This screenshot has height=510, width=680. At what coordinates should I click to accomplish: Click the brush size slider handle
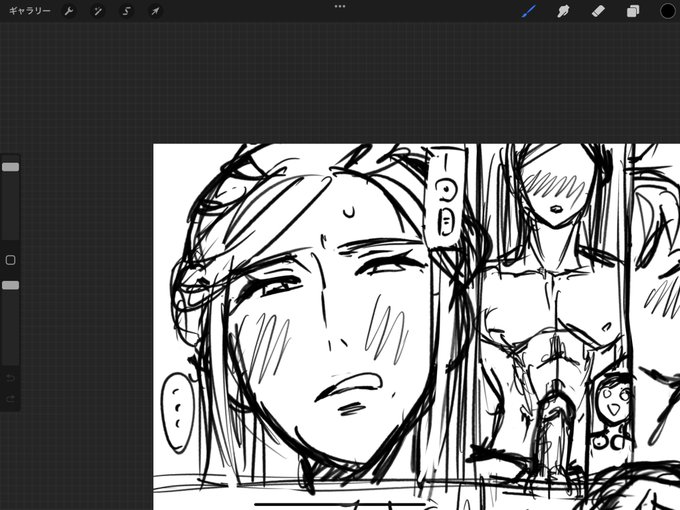[x=10, y=167]
